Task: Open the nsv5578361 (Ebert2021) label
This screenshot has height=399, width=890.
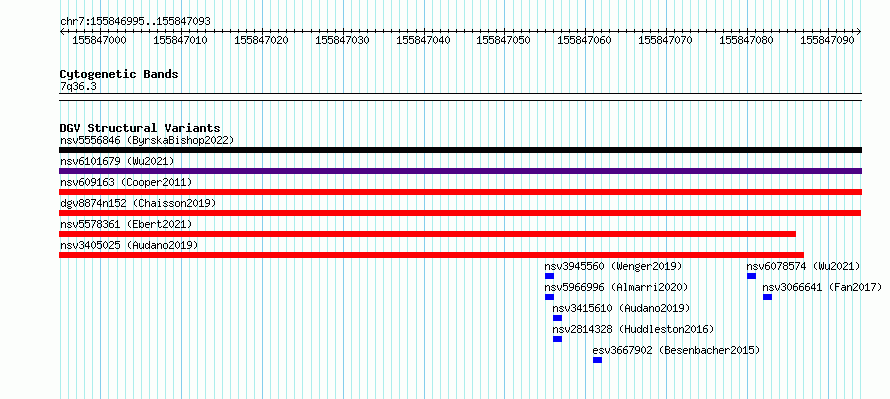Action: tap(126, 224)
